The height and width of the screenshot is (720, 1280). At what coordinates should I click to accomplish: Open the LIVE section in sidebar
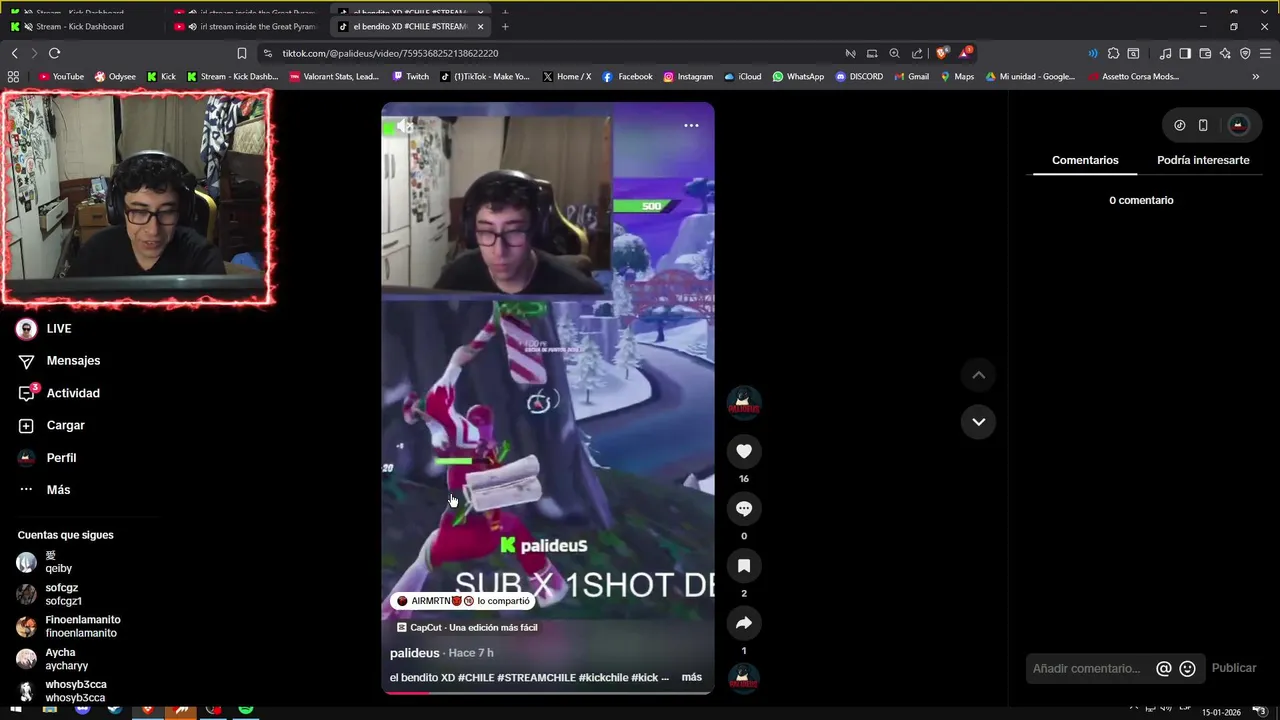point(45,329)
